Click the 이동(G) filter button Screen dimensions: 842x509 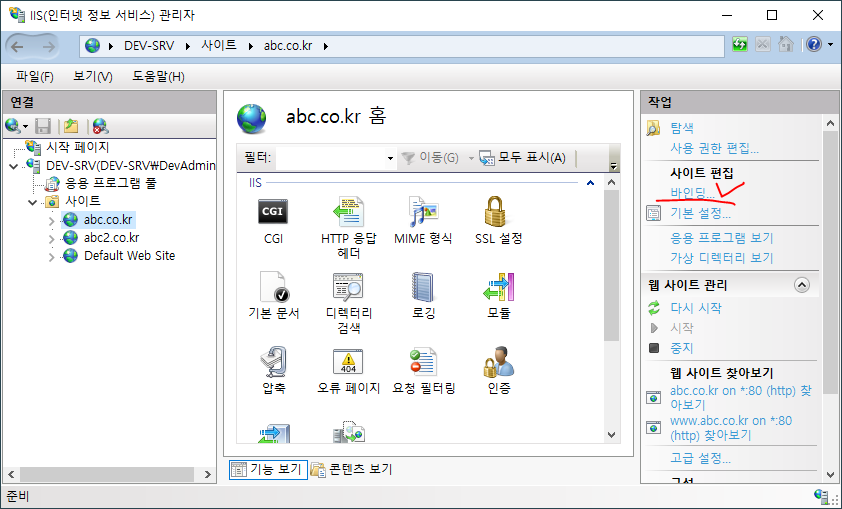430,158
